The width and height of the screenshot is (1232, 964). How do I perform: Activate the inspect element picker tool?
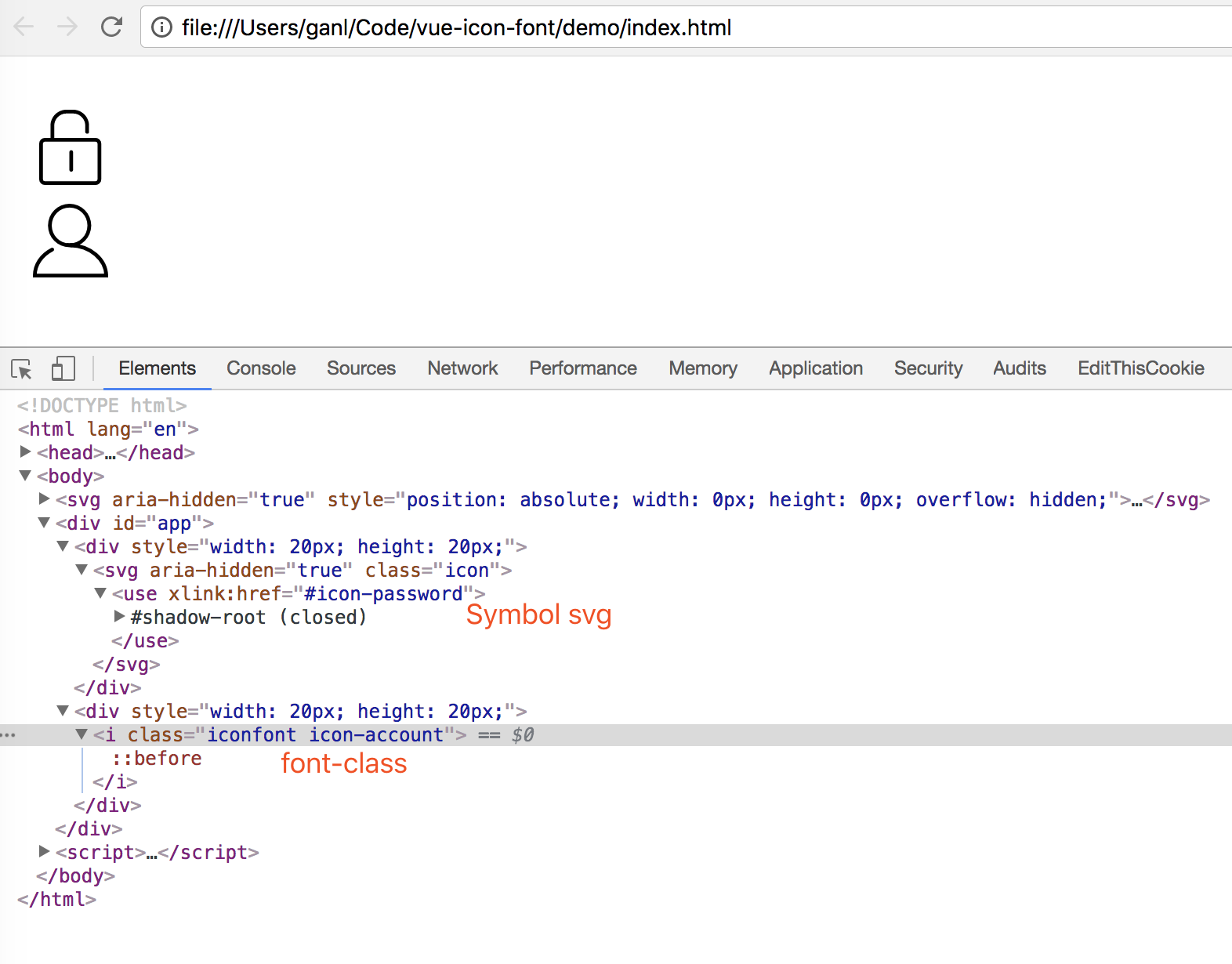coord(21,368)
